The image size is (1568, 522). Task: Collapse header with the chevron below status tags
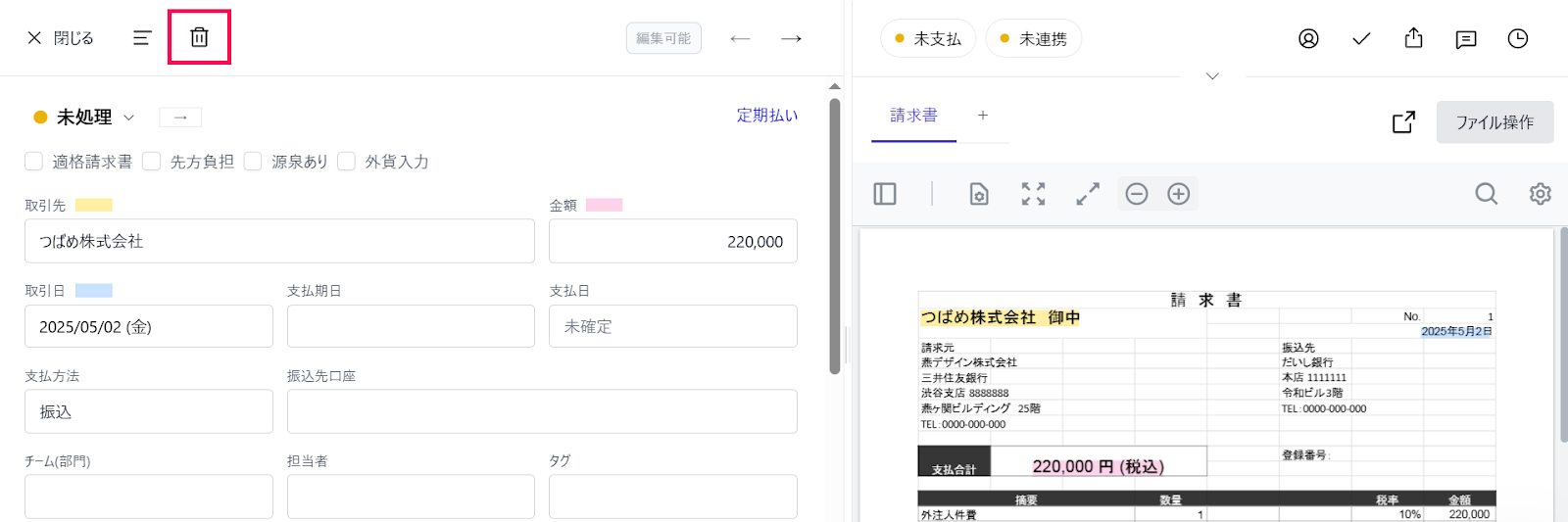click(x=1212, y=76)
